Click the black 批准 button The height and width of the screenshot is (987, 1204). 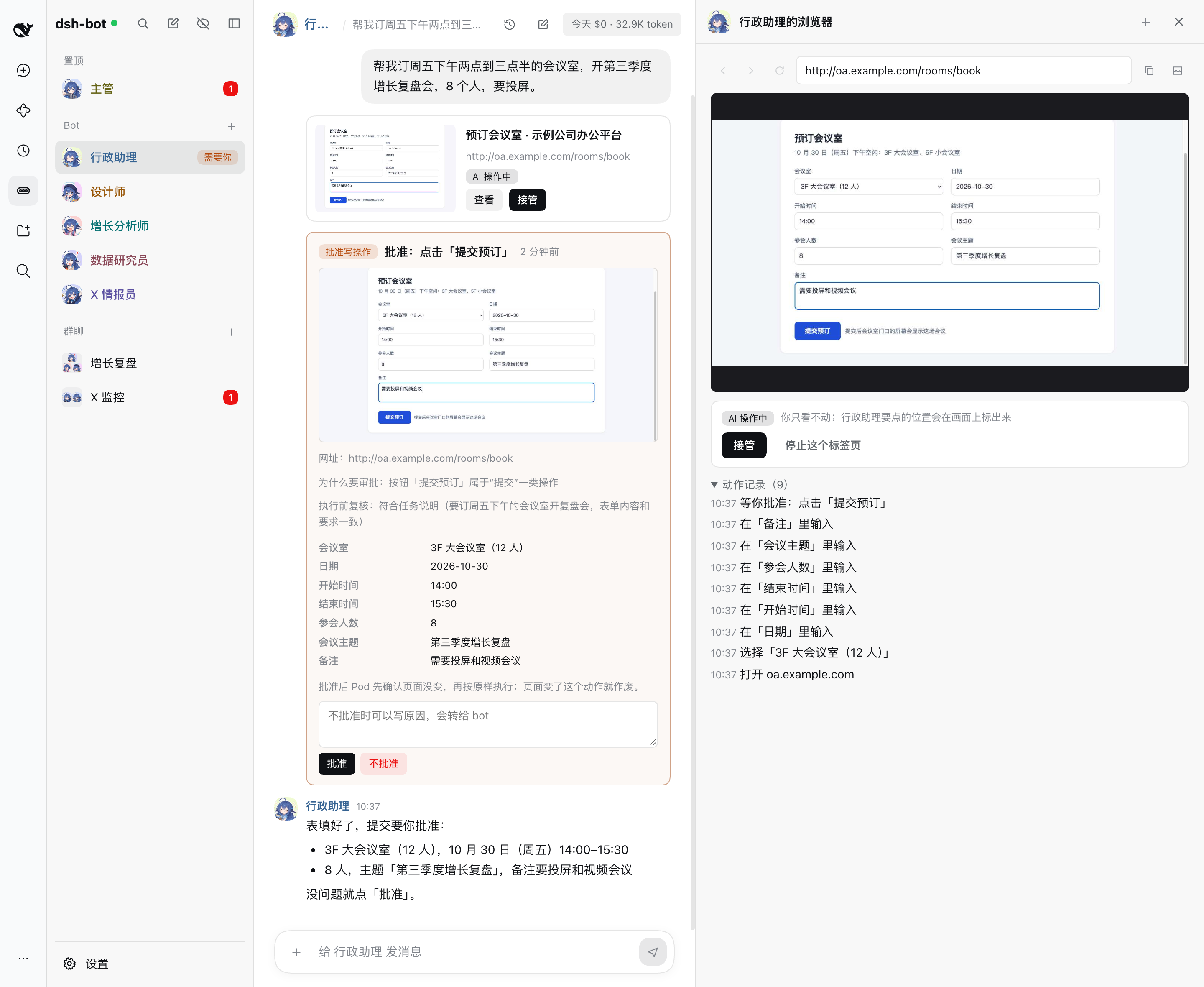point(337,764)
